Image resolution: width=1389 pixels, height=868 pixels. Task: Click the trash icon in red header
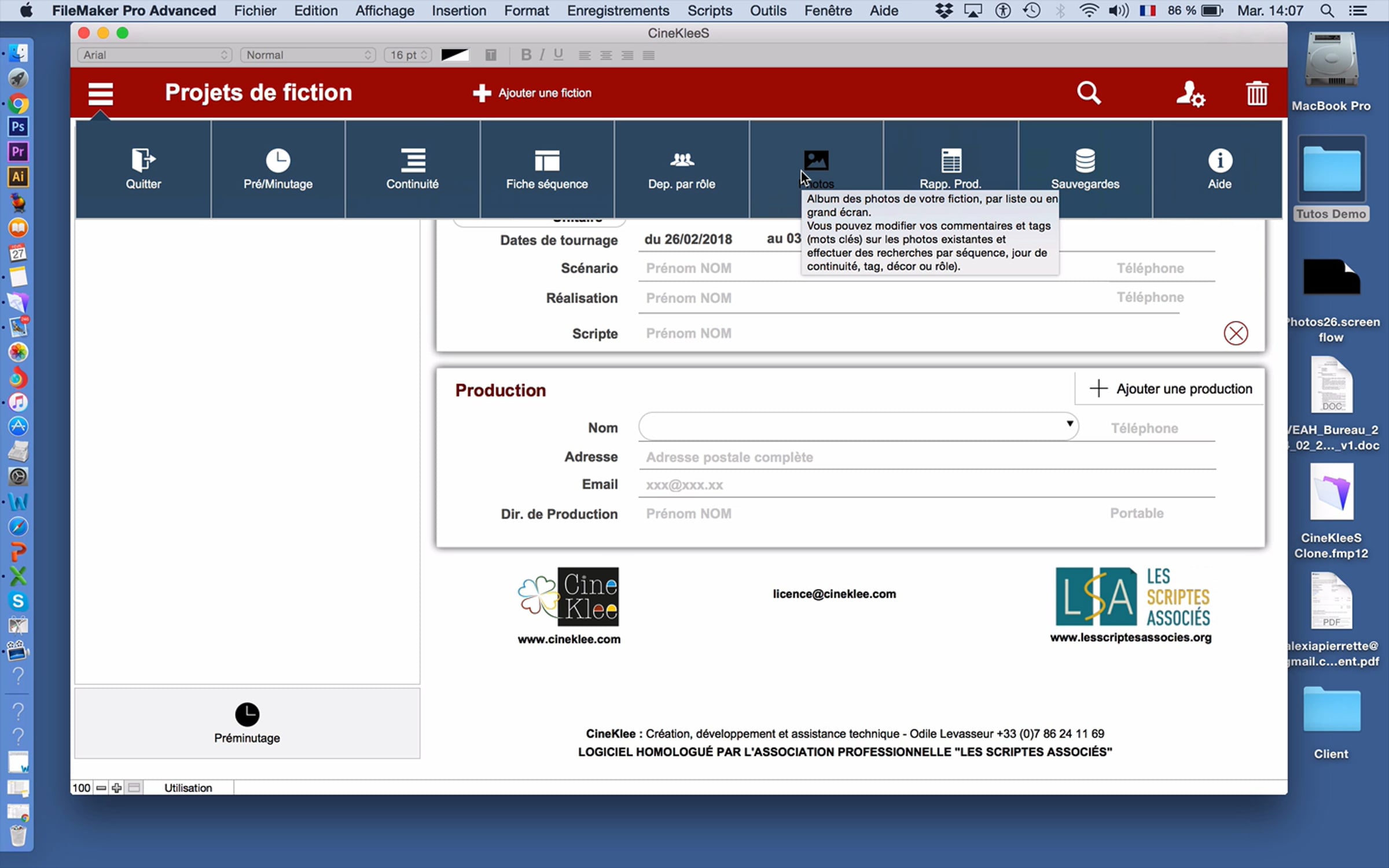[x=1256, y=93]
